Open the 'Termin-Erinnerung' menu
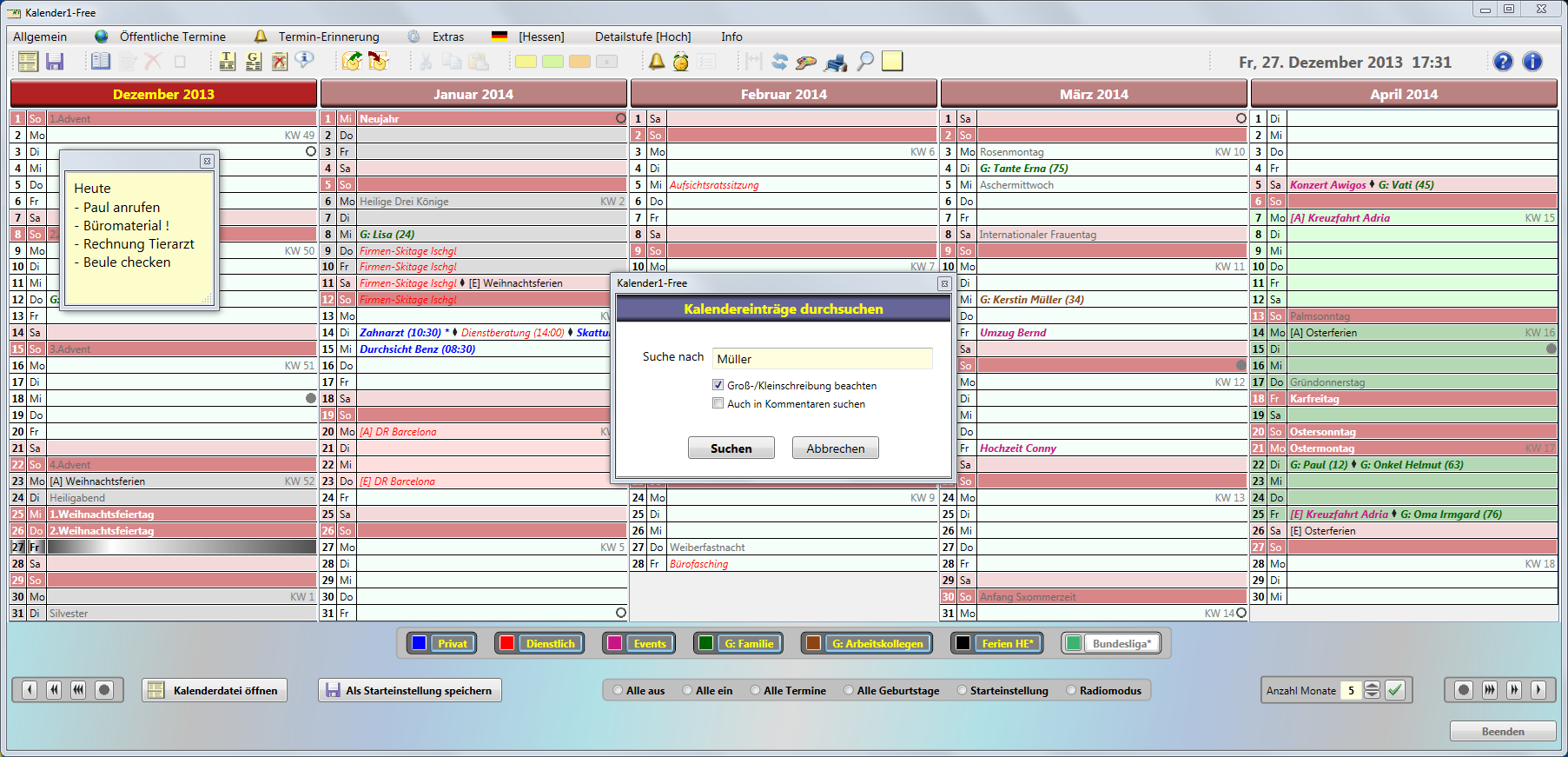This screenshot has width=1568, height=757. pos(328,37)
